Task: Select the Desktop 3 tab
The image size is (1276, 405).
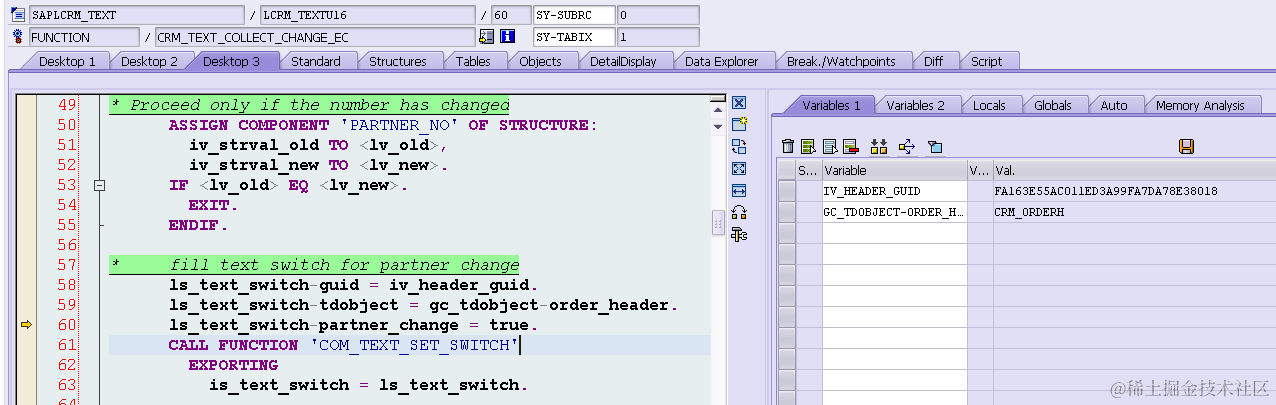Action: tap(231, 61)
